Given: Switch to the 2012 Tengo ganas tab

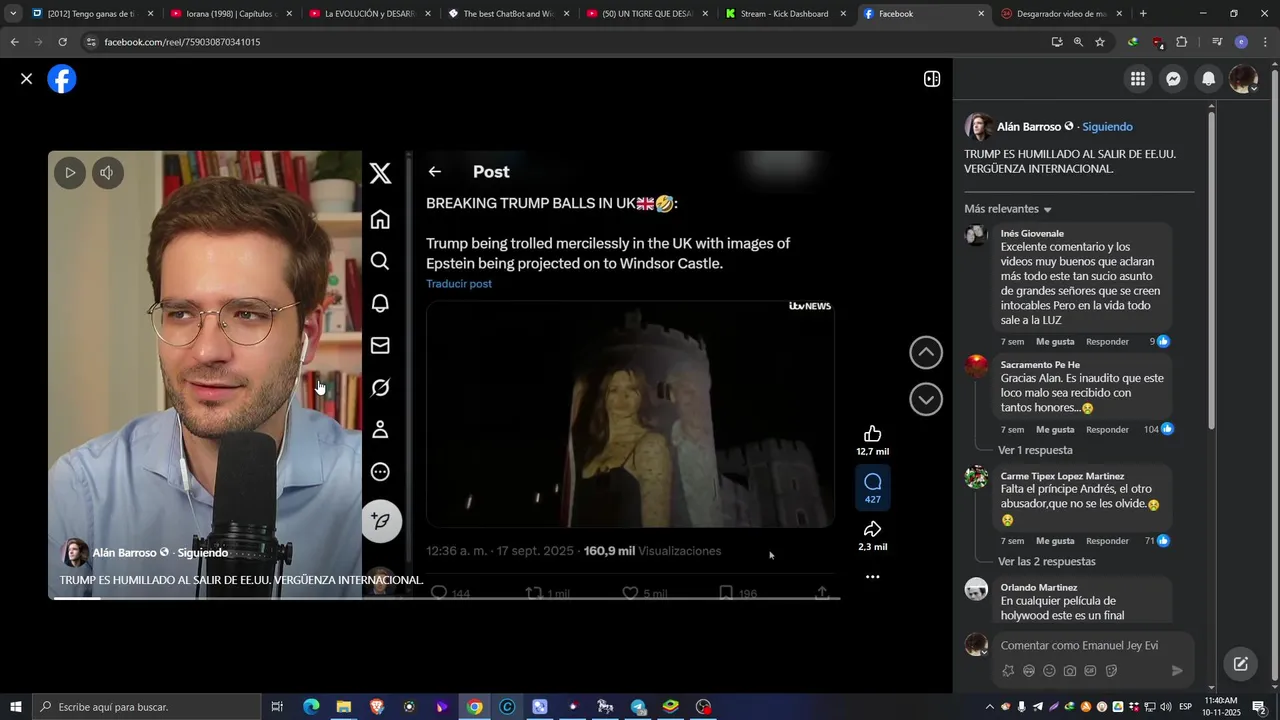Looking at the screenshot, I should pos(92,14).
